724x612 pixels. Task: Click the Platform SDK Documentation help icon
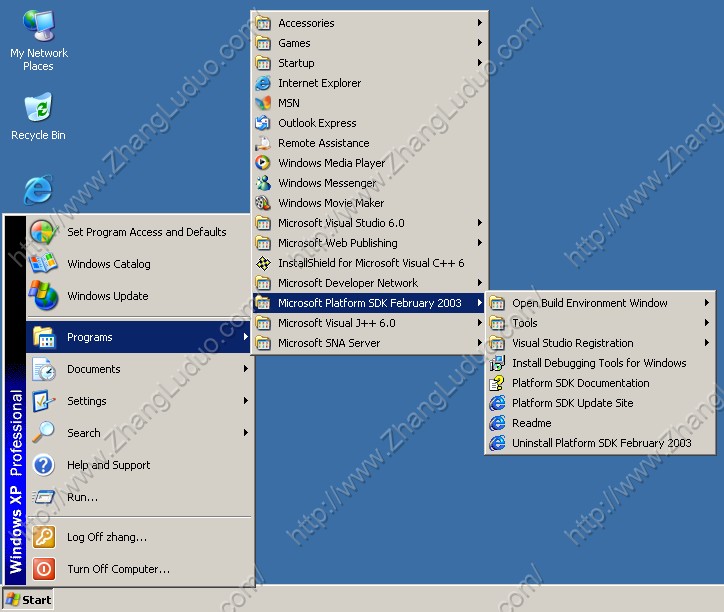(x=497, y=383)
